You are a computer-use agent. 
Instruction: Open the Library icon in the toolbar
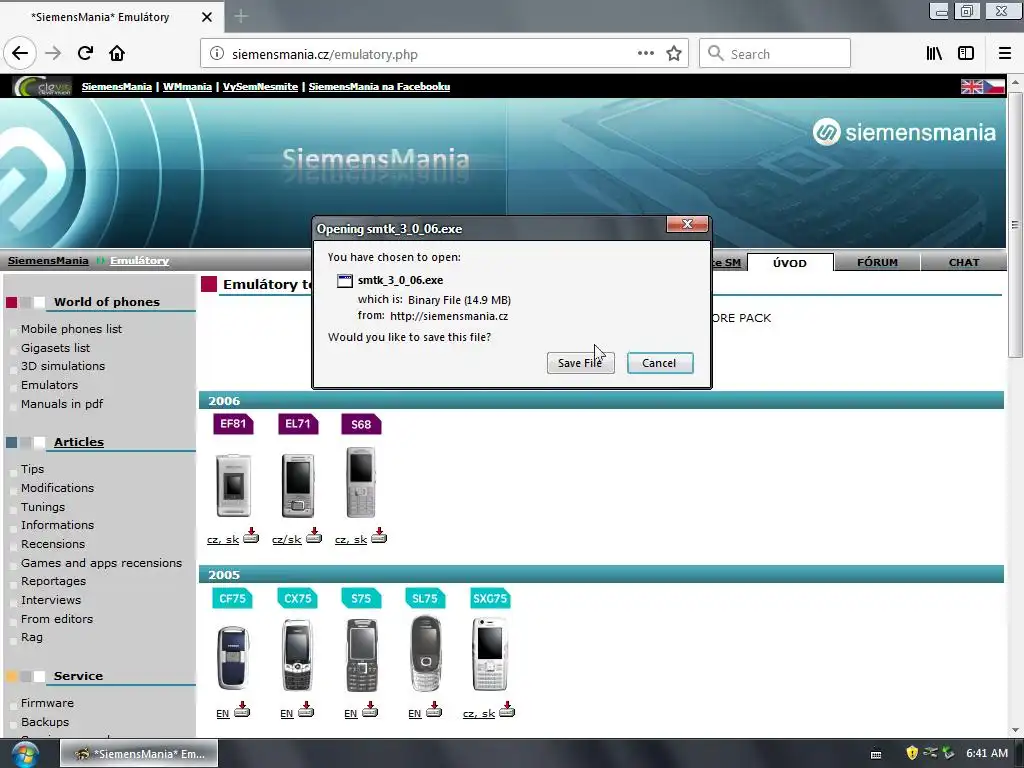pos(934,54)
